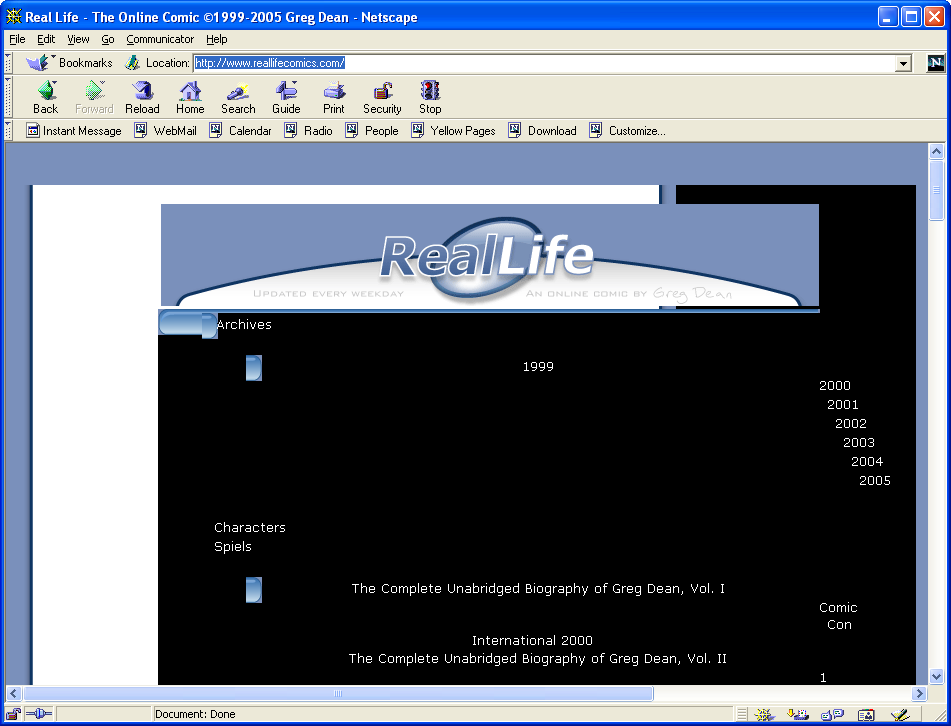Collapse the Location toolbar via its grip handle
951x726 pixels.
[8, 63]
